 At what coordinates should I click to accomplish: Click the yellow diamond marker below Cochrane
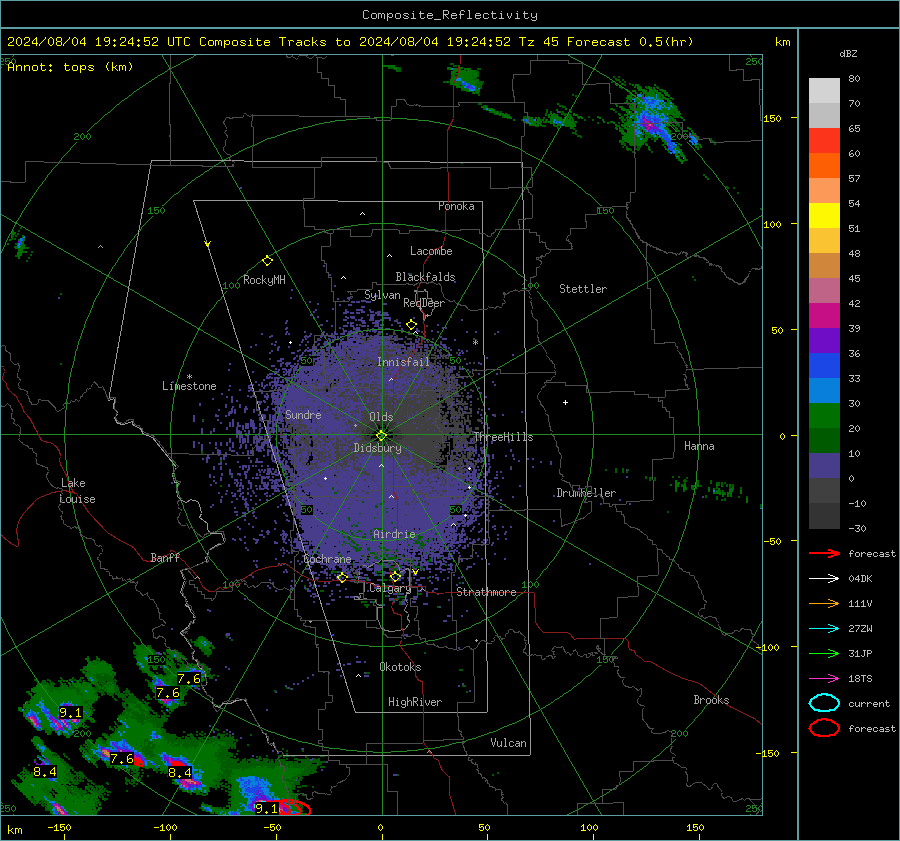click(342, 577)
